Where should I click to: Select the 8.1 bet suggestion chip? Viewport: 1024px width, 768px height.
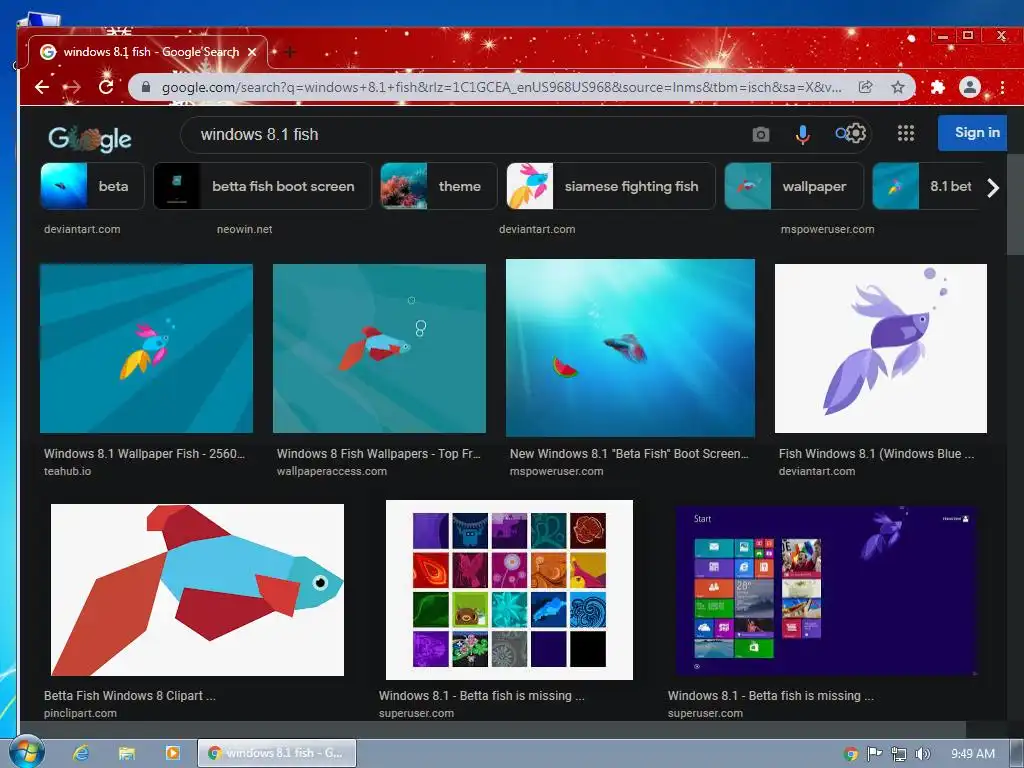coord(925,186)
